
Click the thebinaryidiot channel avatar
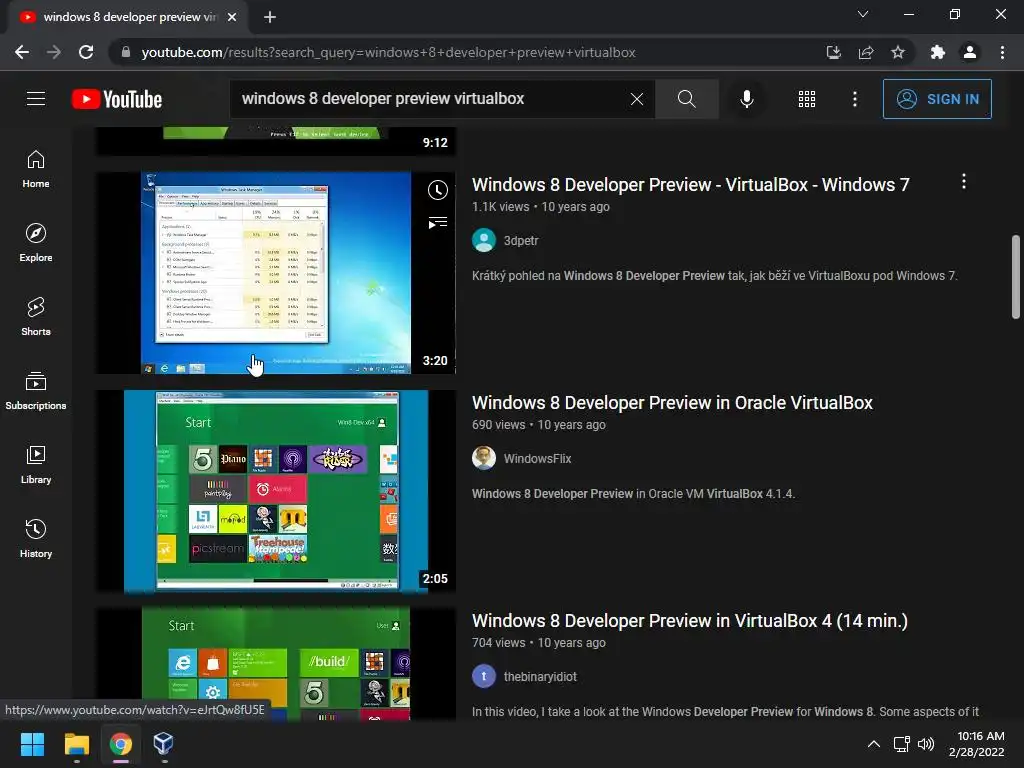[484, 677]
